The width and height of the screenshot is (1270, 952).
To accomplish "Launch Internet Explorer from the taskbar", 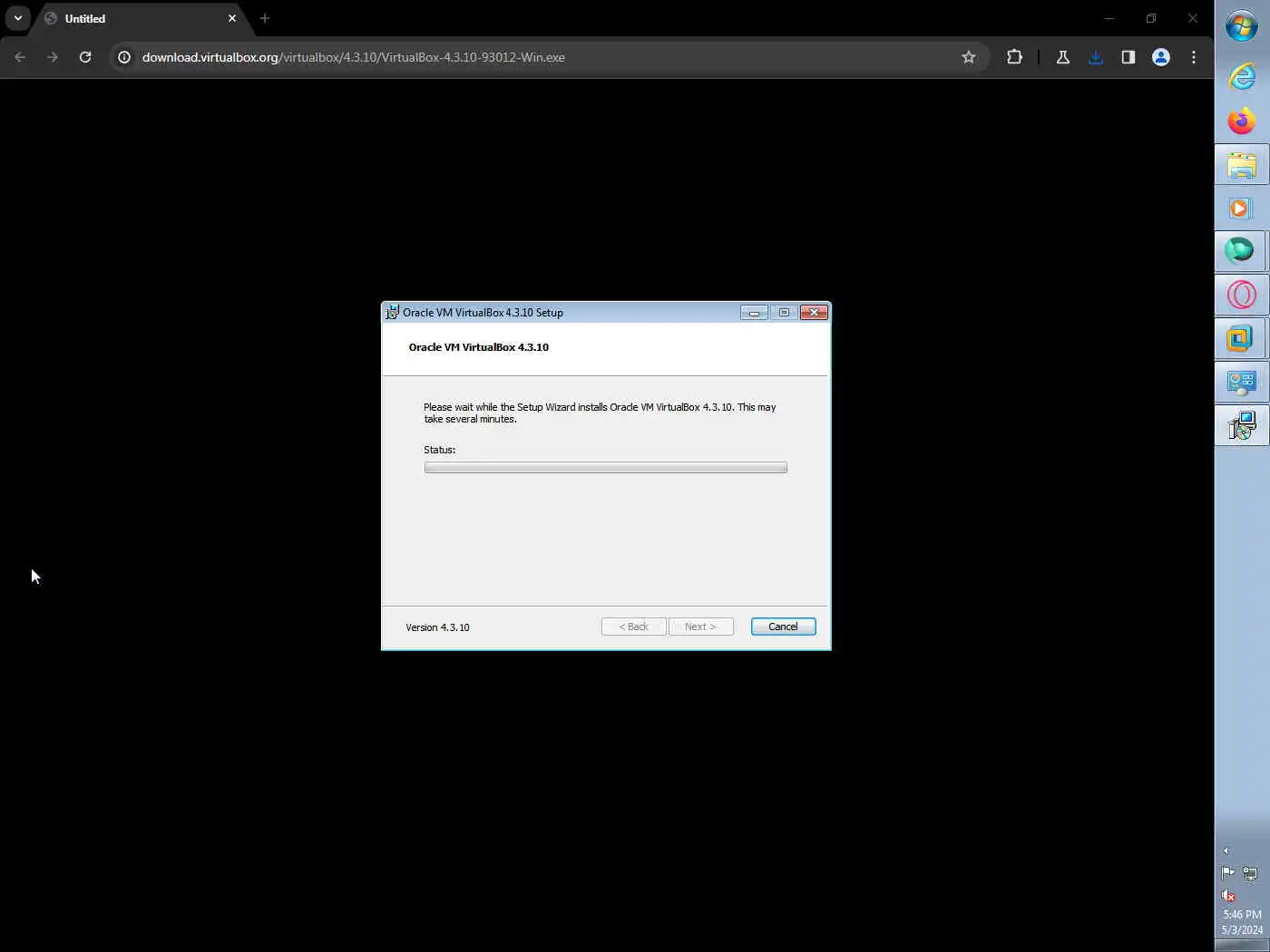I will pyautogui.click(x=1242, y=76).
